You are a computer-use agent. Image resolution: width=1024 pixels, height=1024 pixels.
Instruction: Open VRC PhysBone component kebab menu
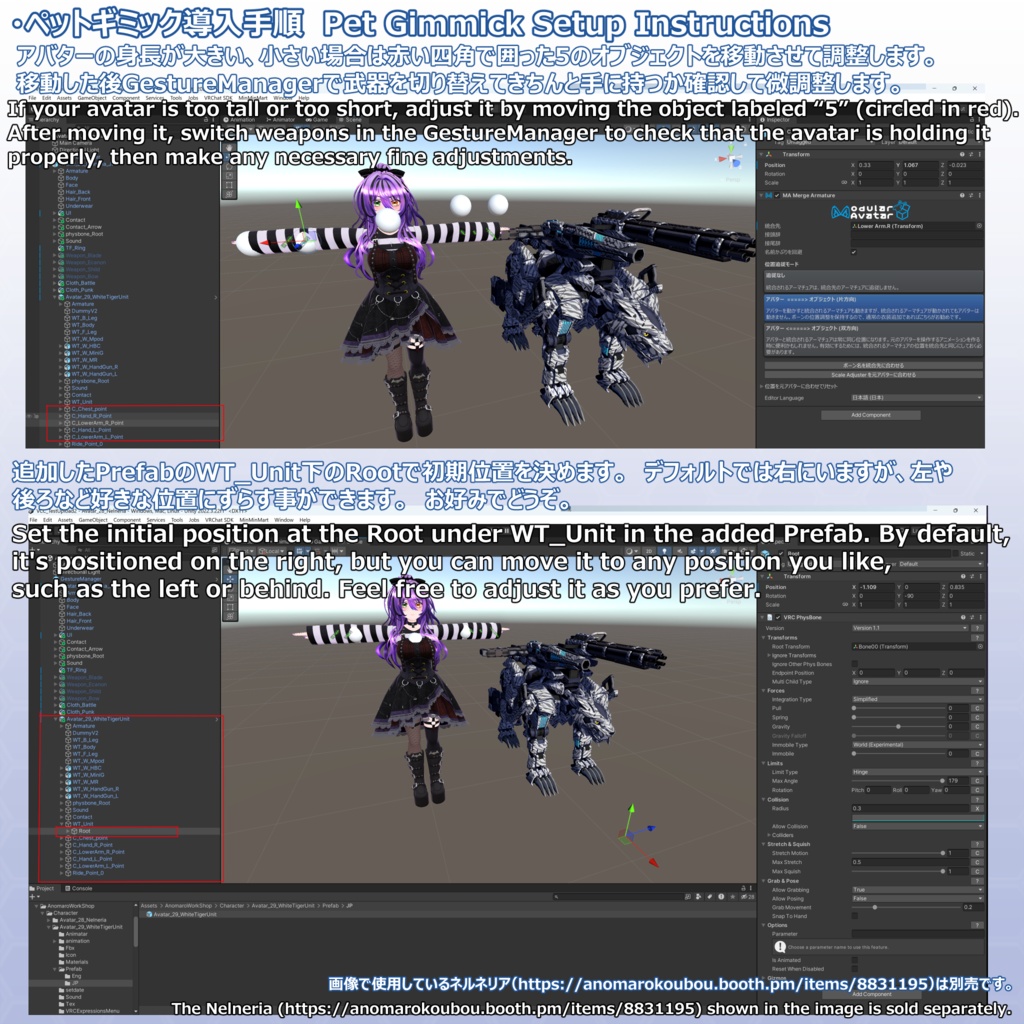click(x=979, y=617)
